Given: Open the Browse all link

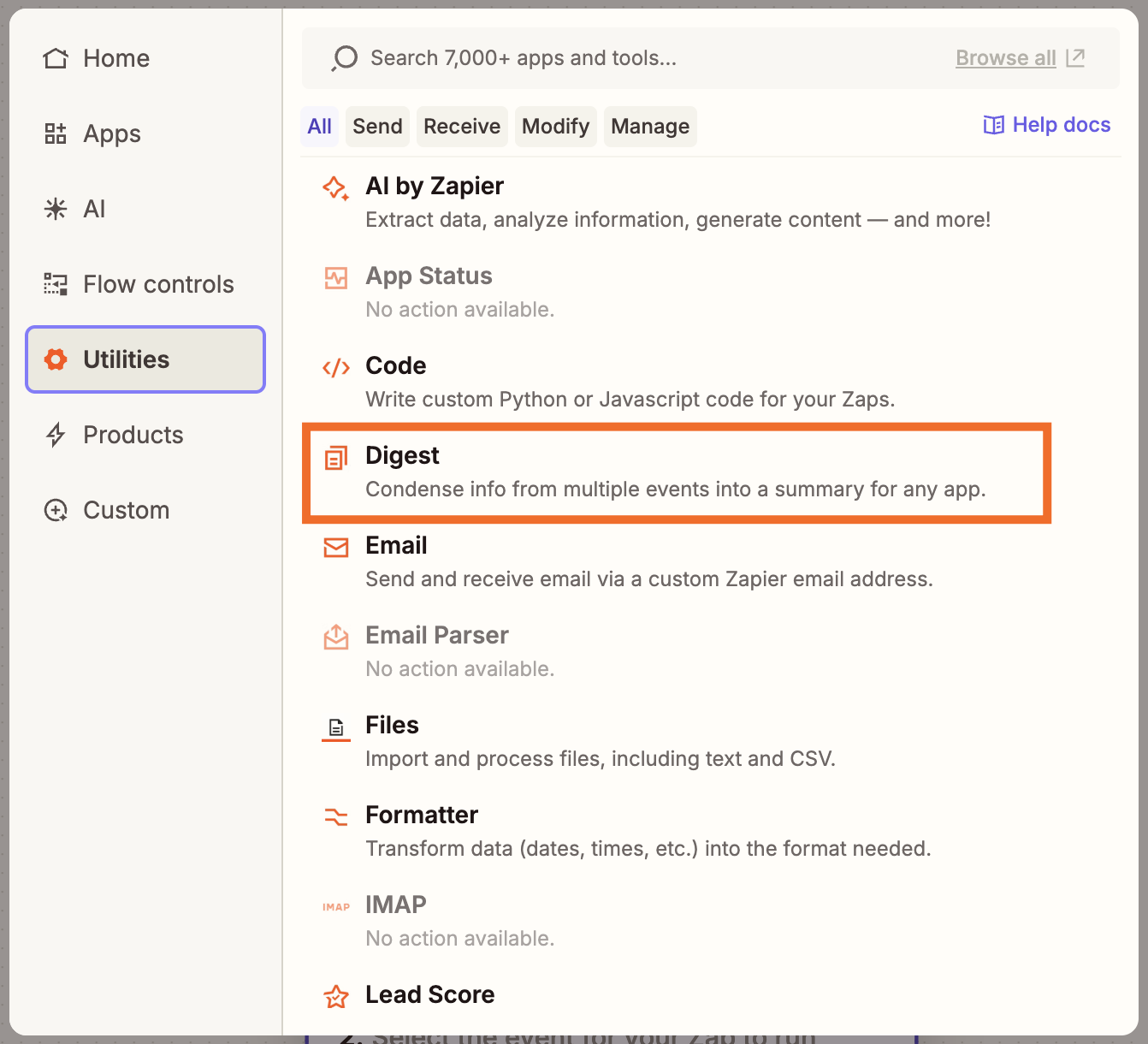Looking at the screenshot, I should coord(1006,58).
